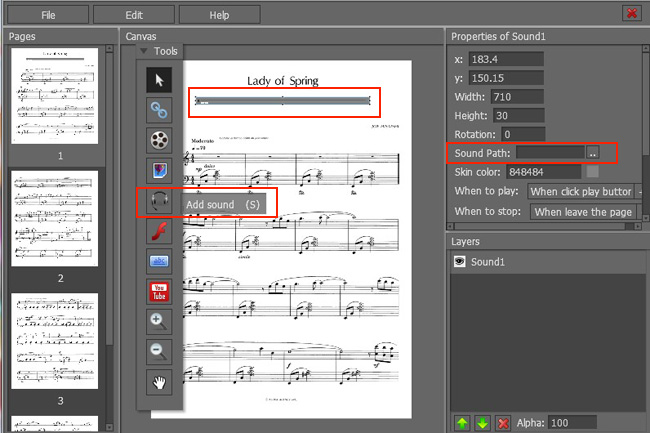Click the Alpha value field
Viewport: 650px width, 433px height.
coord(572,423)
